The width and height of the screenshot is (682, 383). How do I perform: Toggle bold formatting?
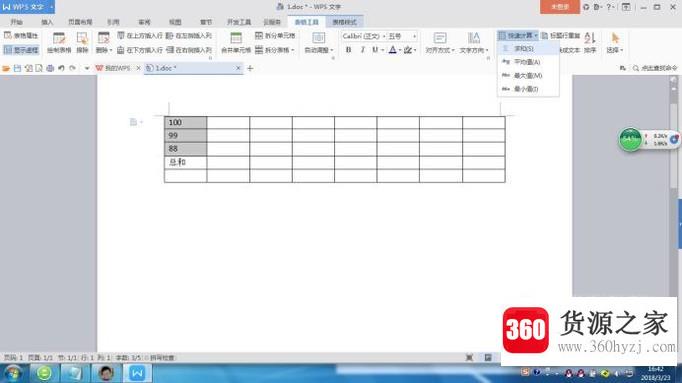point(348,50)
